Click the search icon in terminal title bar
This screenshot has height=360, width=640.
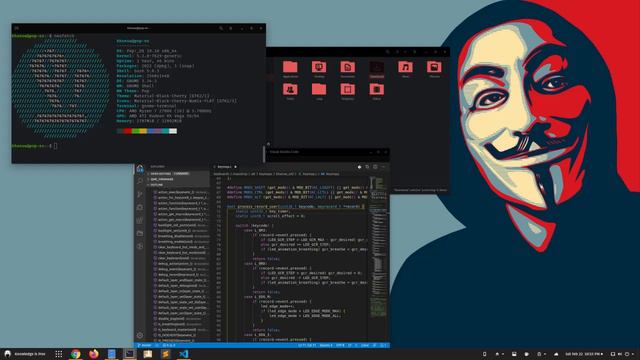[221, 28]
